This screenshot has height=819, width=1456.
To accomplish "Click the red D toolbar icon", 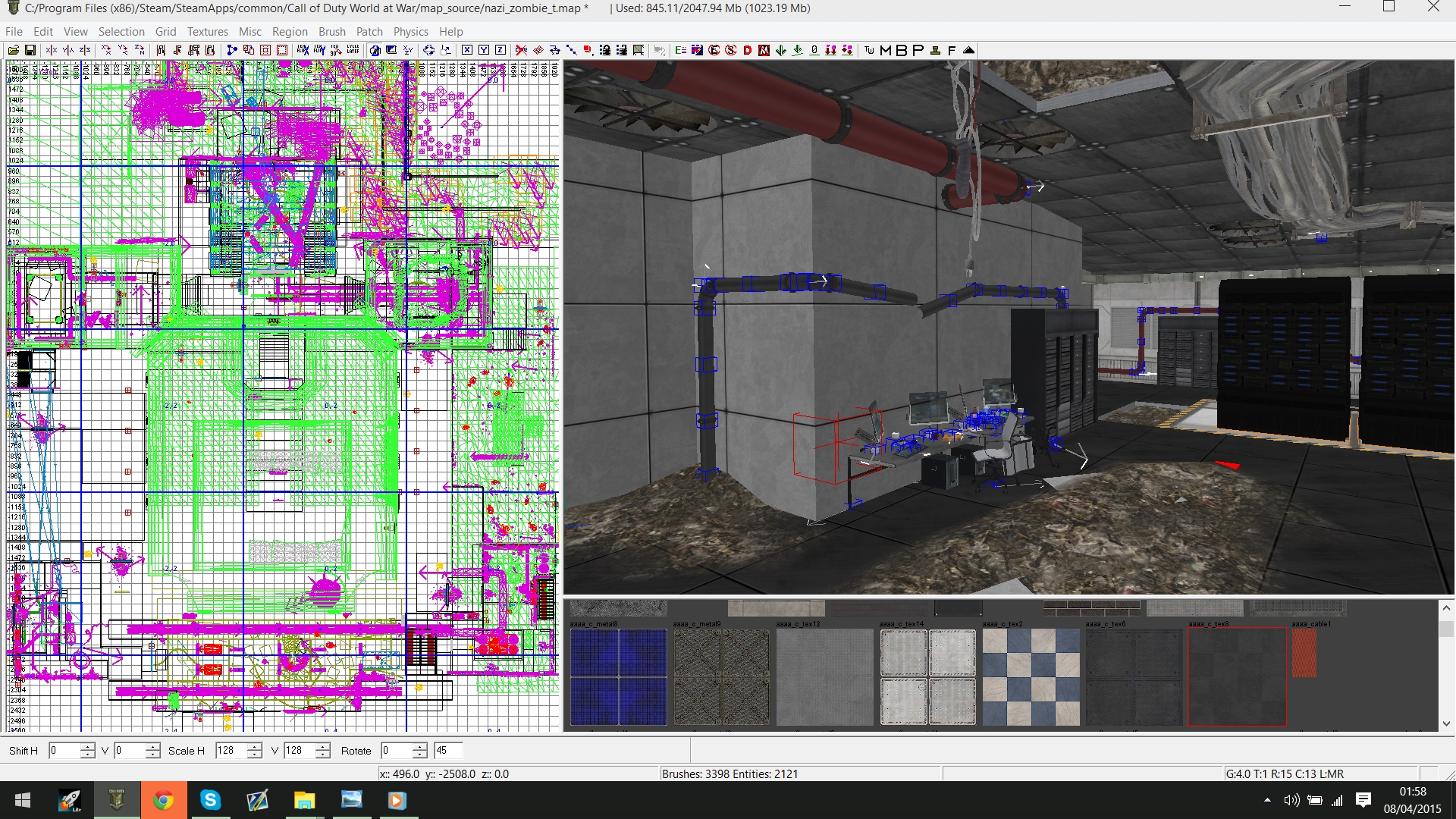I will click(748, 50).
